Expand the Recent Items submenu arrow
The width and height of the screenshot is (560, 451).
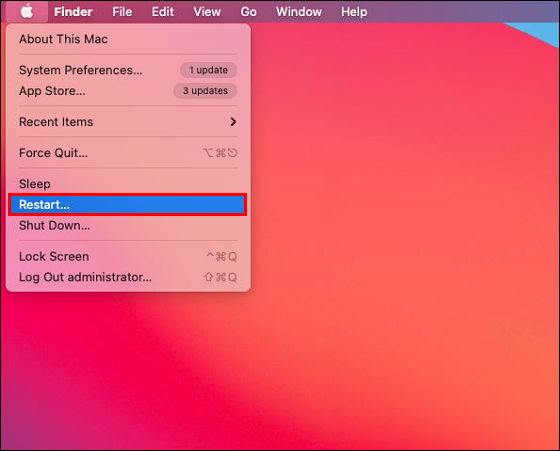click(233, 122)
